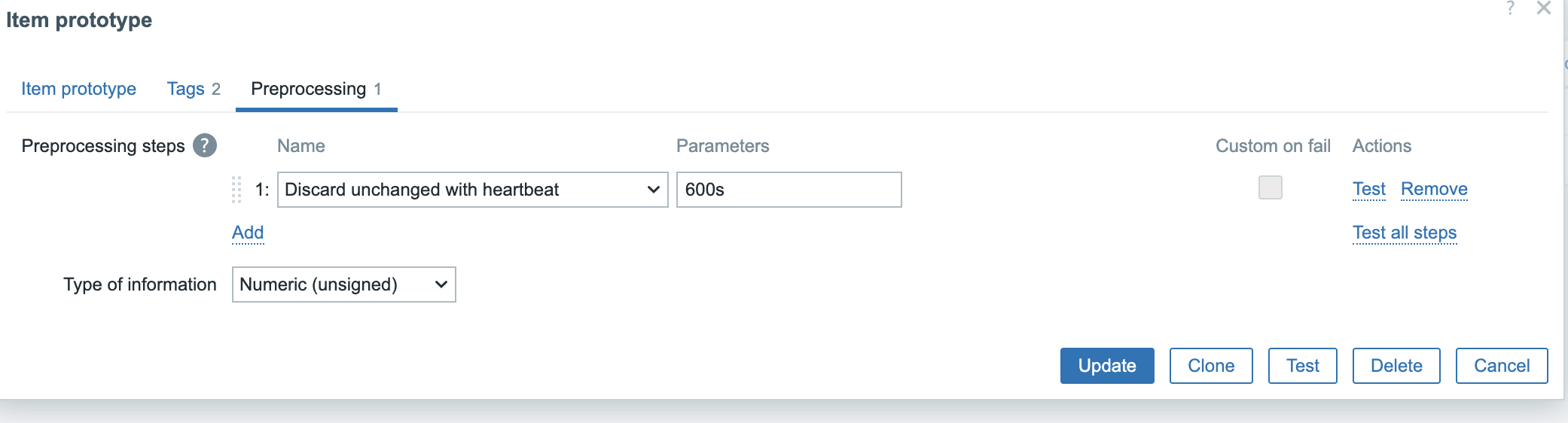The height and width of the screenshot is (423, 1568).
Task: Cancel the dialog
Action: 1502,366
